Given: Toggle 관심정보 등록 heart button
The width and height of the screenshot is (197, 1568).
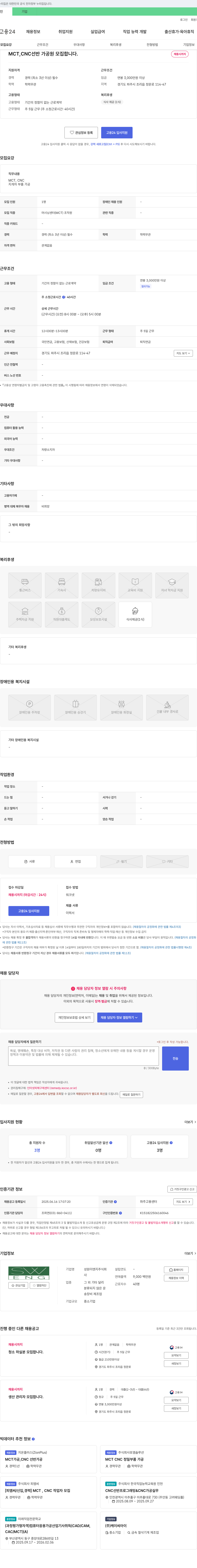Looking at the screenshot, I should [x=81, y=133].
